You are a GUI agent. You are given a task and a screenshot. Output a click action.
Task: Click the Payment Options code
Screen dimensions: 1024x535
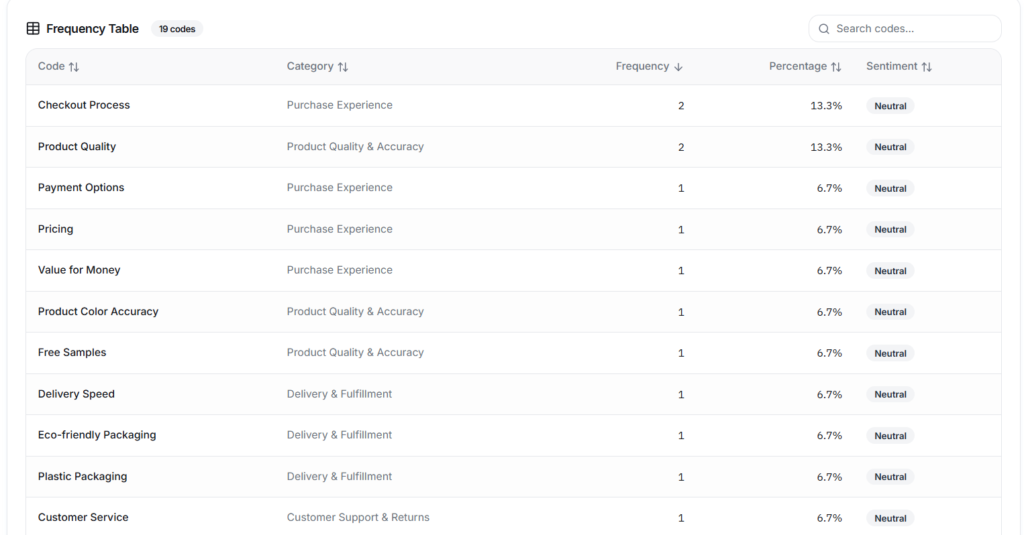(81, 188)
